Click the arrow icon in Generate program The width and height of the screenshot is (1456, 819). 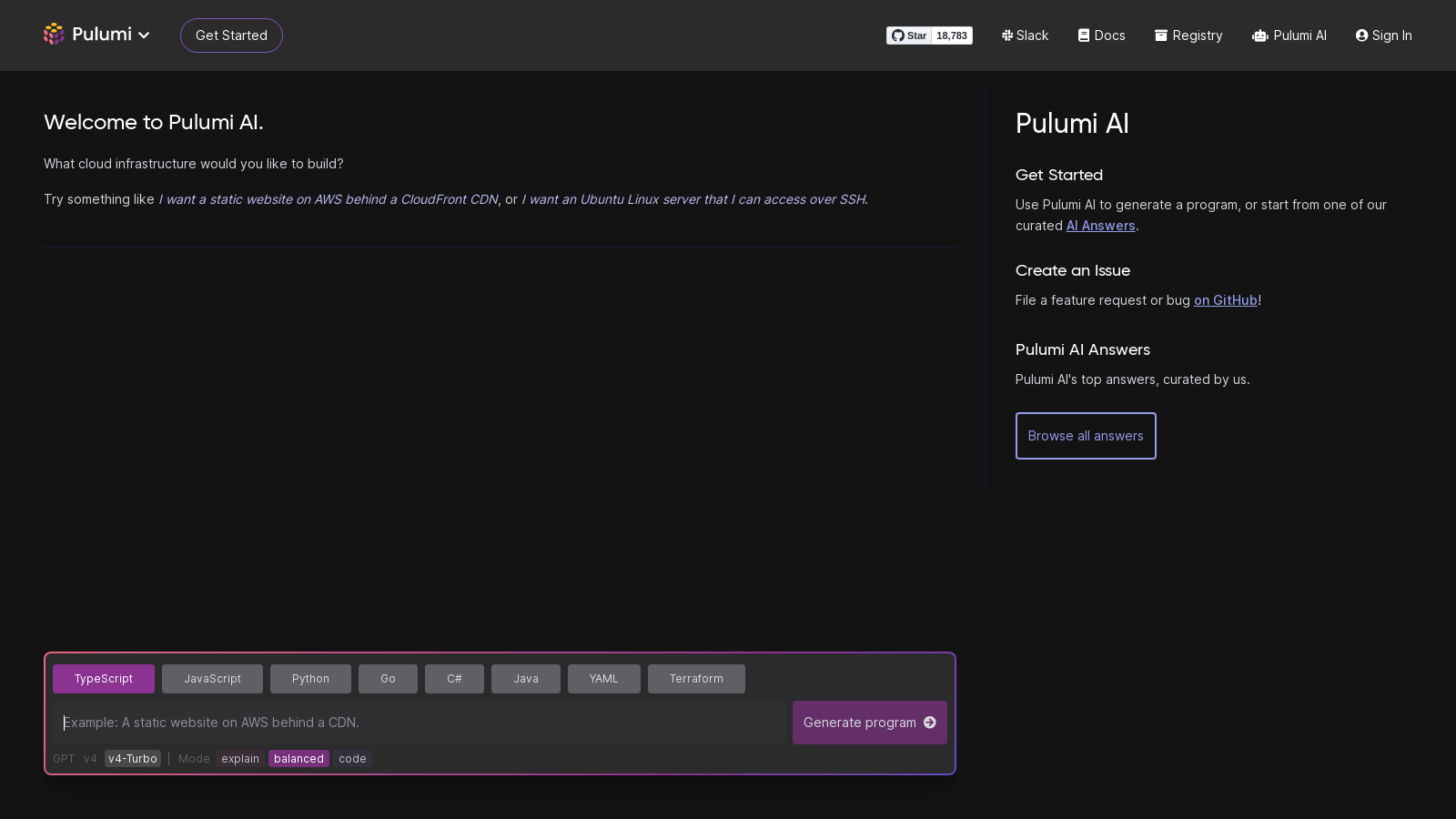point(930,723)
